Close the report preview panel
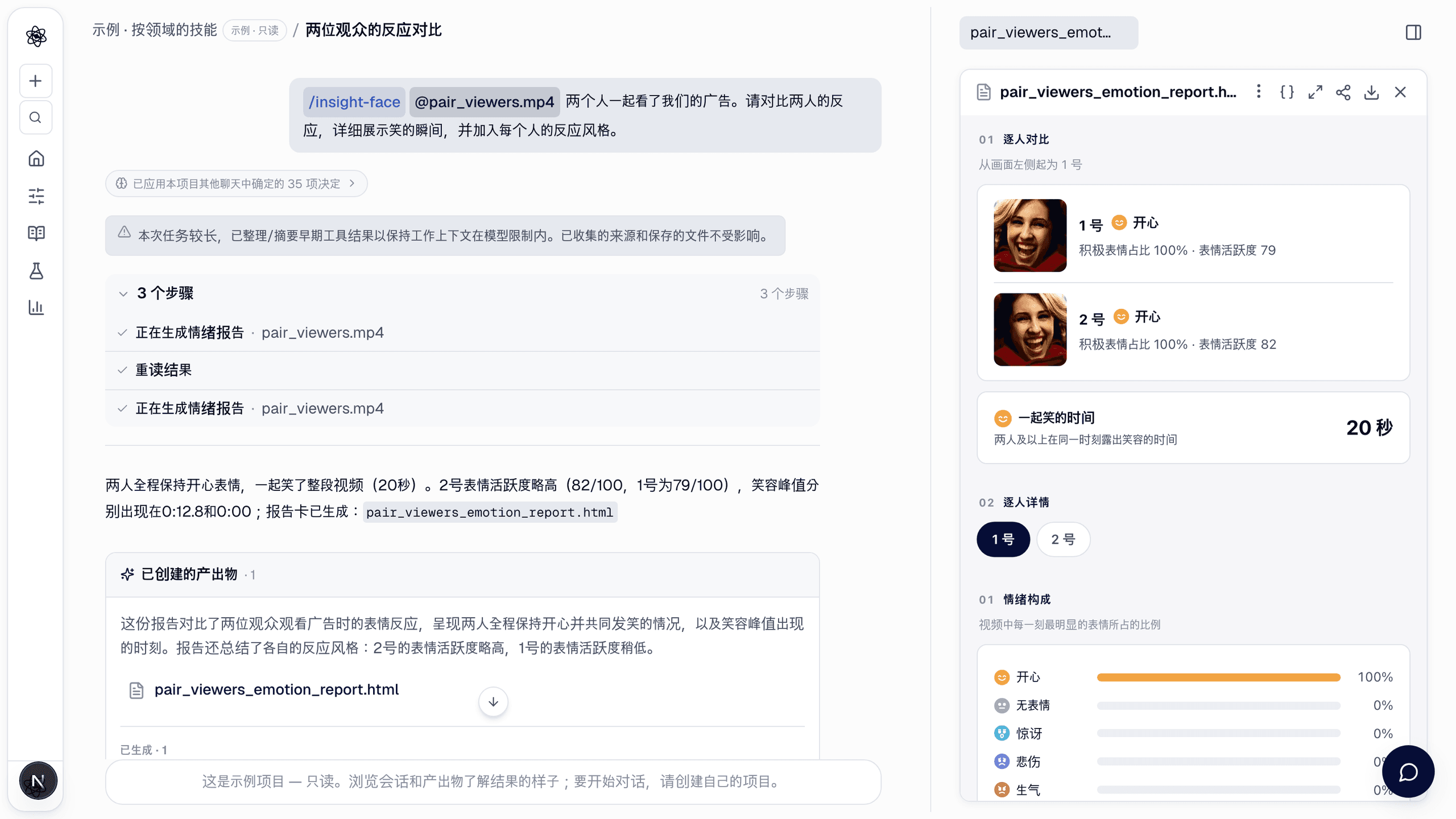 coord(1400,92)
